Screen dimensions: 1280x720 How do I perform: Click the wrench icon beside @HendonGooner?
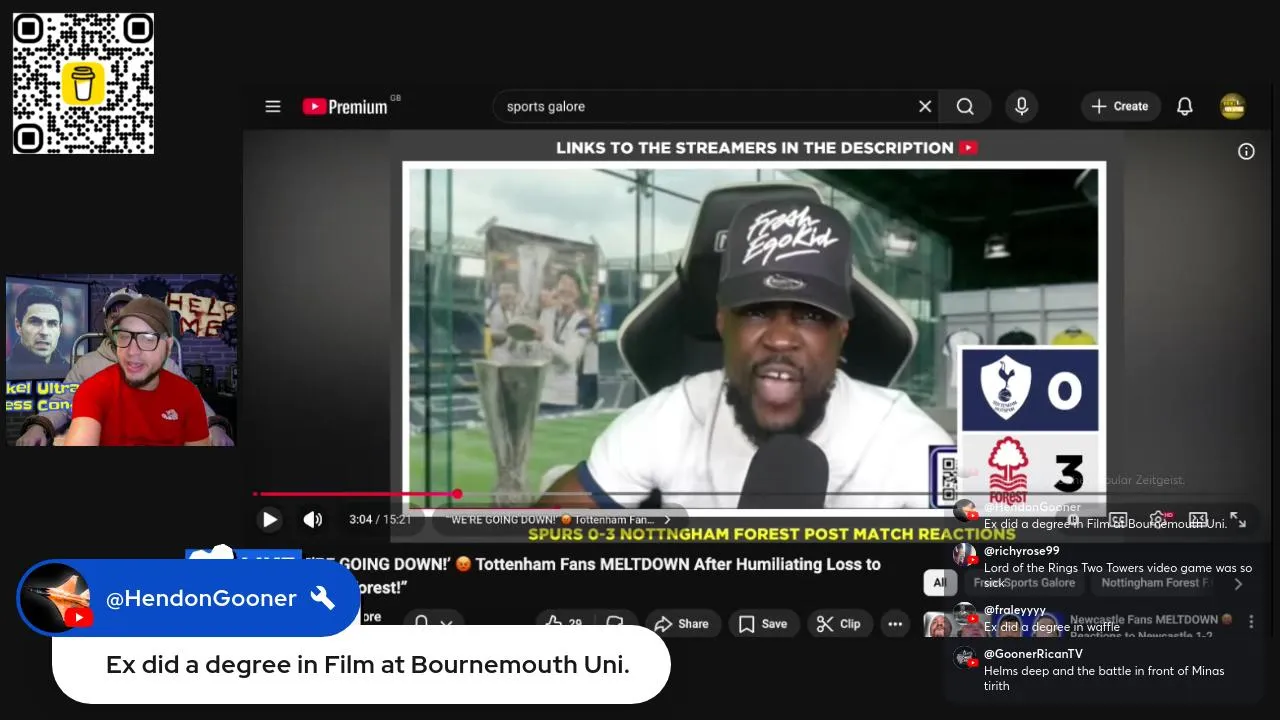pyautogui.click(x=322, y=598)
